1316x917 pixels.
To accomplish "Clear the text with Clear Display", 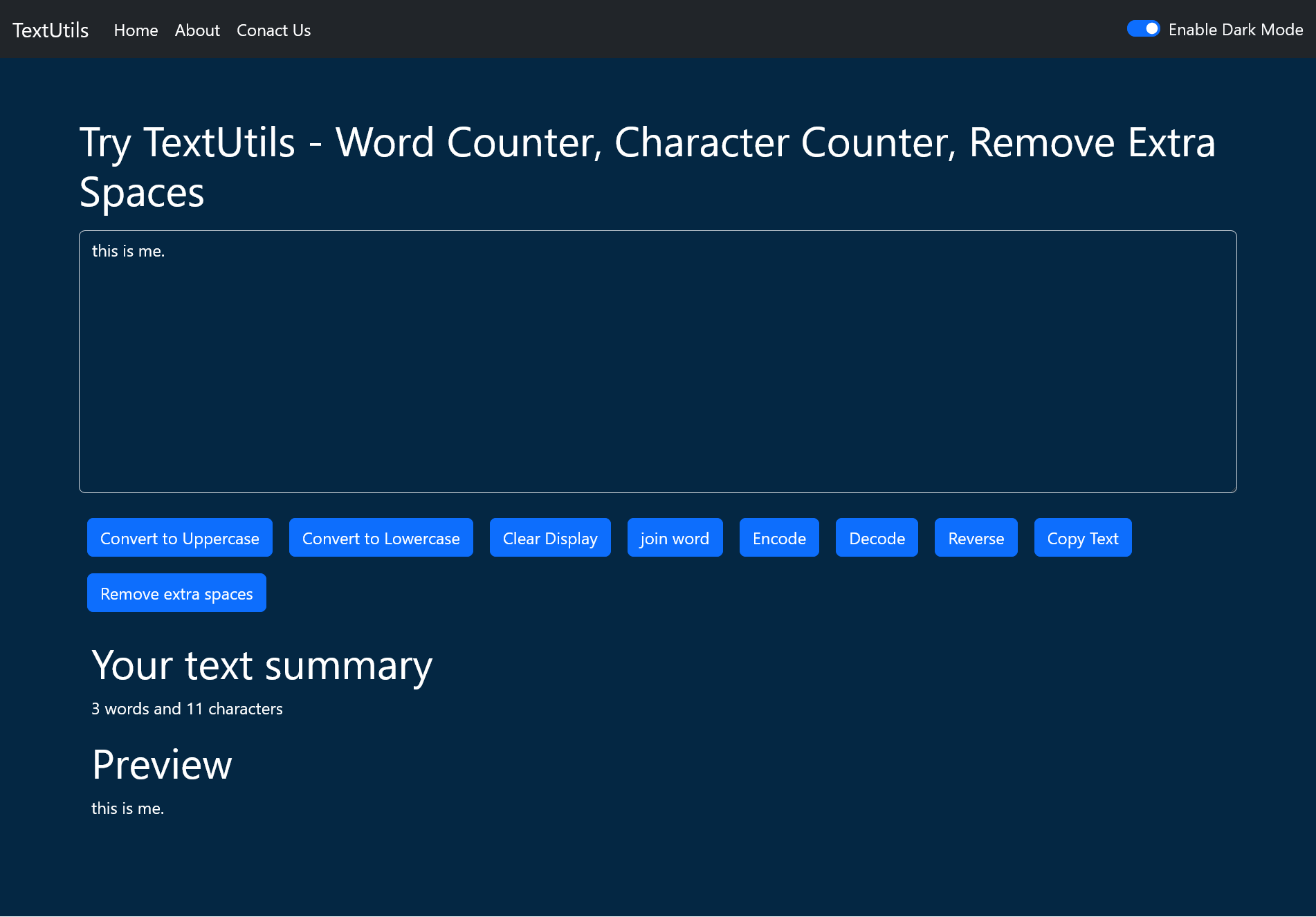I will [x=550, y=537].
